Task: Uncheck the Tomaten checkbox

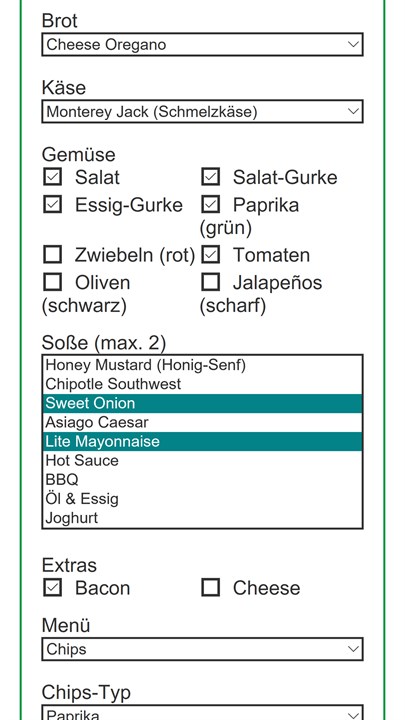Action: 210,254
